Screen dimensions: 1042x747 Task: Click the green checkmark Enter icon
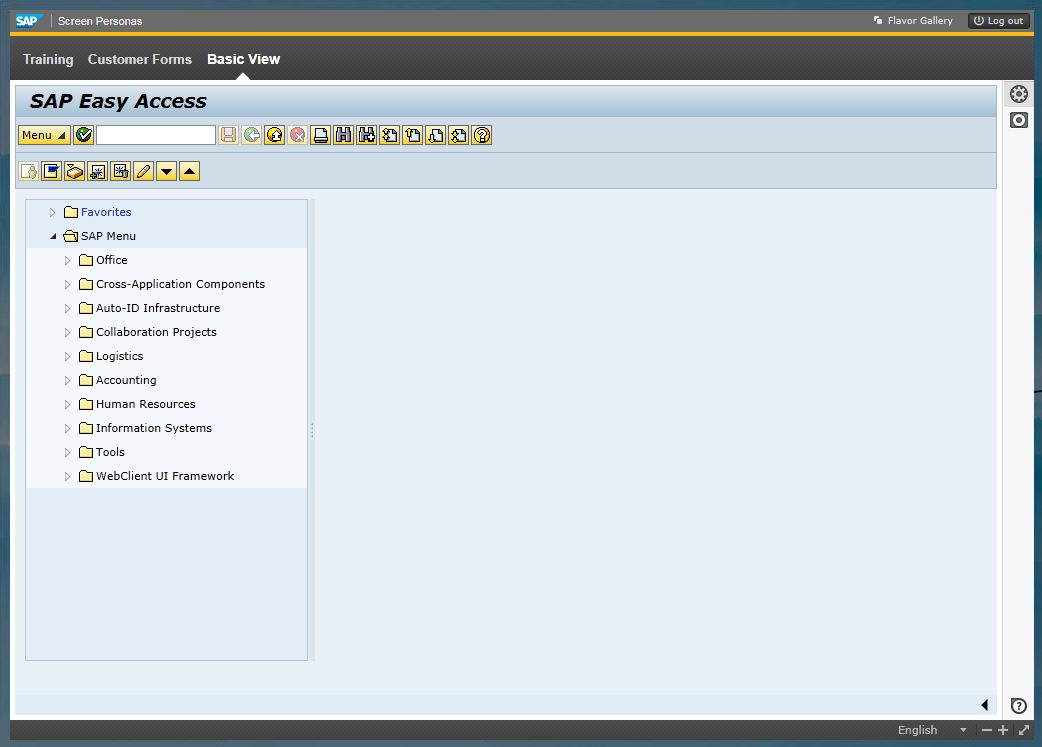tap(84, 136)
